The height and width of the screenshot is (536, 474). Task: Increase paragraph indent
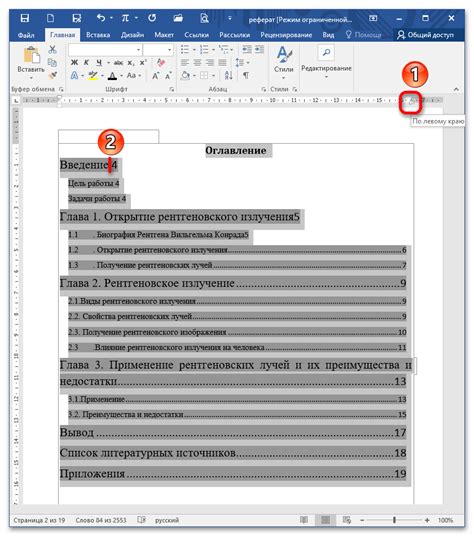(259, 50)
